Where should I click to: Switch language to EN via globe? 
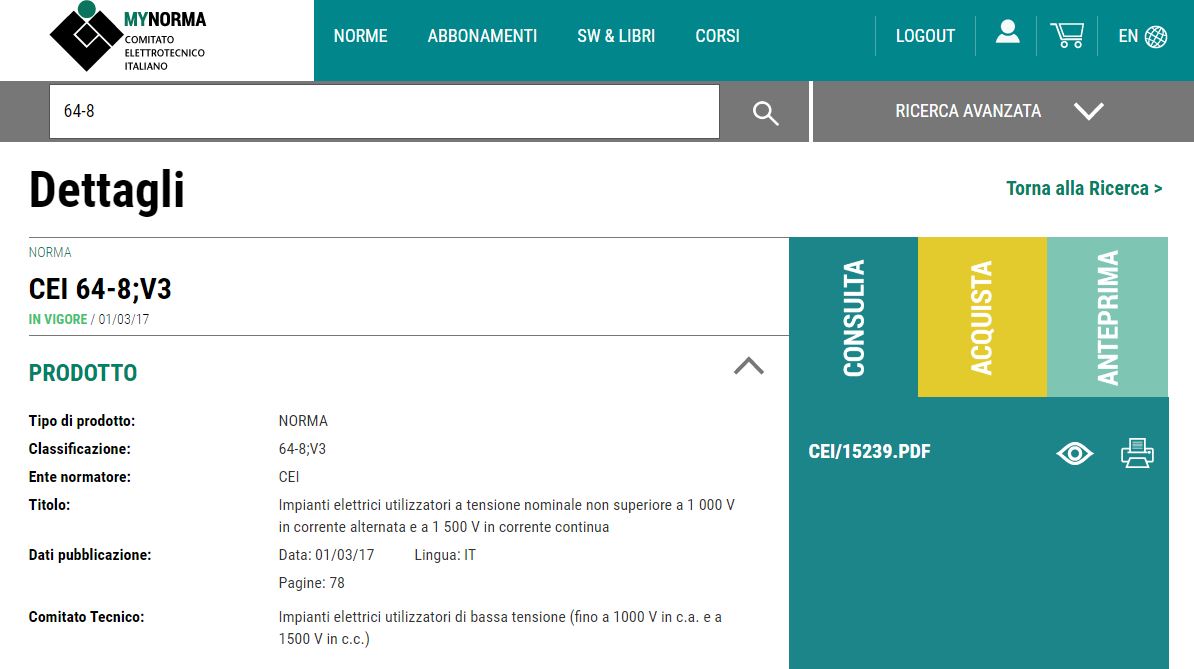point(1142,36)
